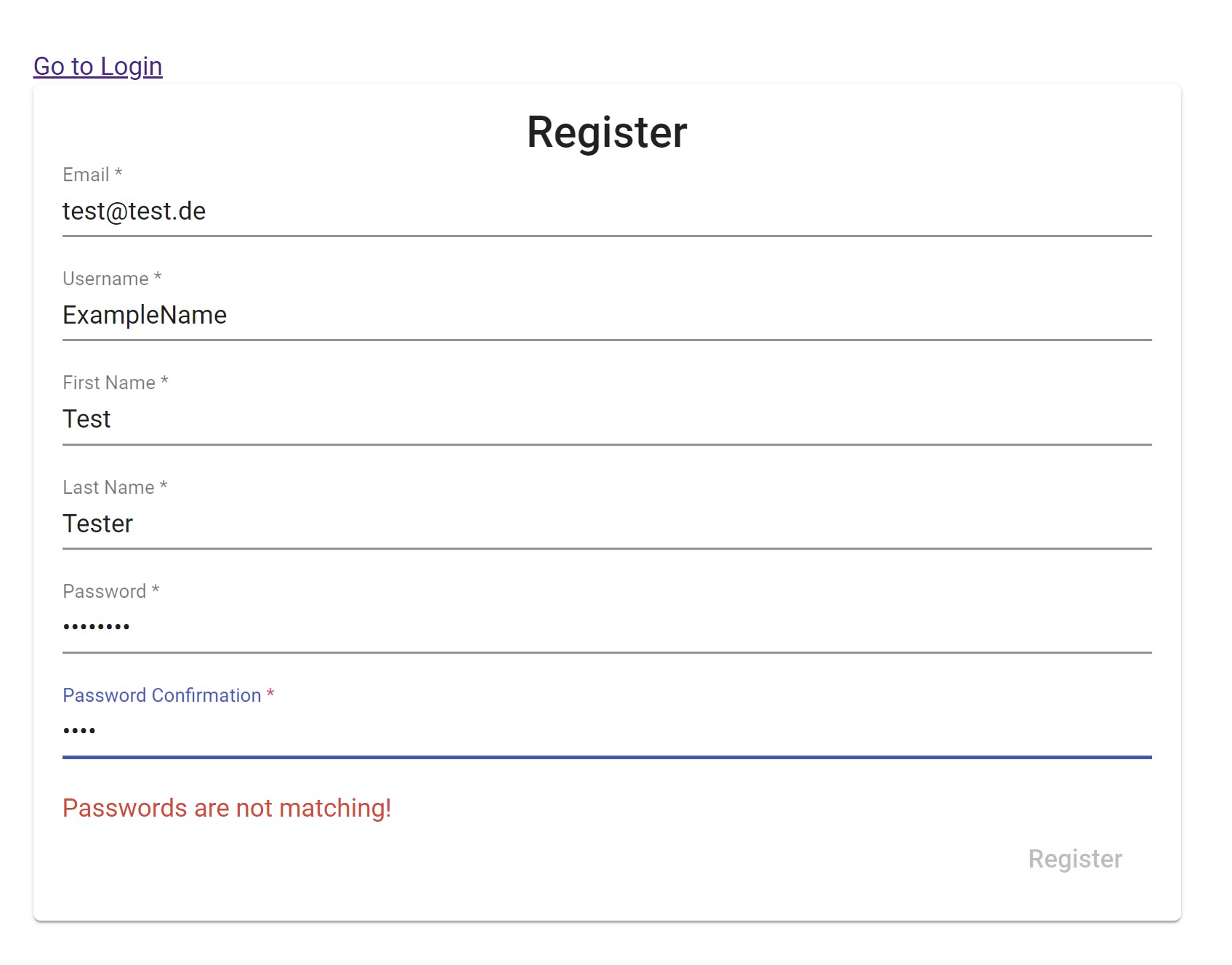
Task: Focus the Password input field
Action: (606, 627)
